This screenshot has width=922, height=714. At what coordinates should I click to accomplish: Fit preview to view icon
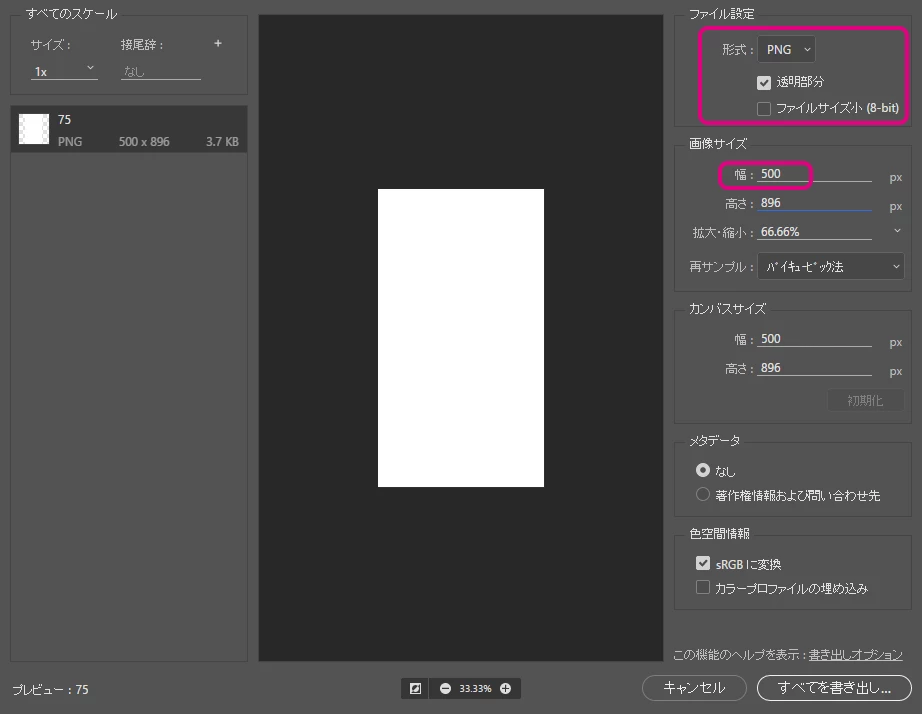click(x=415, y=688)
